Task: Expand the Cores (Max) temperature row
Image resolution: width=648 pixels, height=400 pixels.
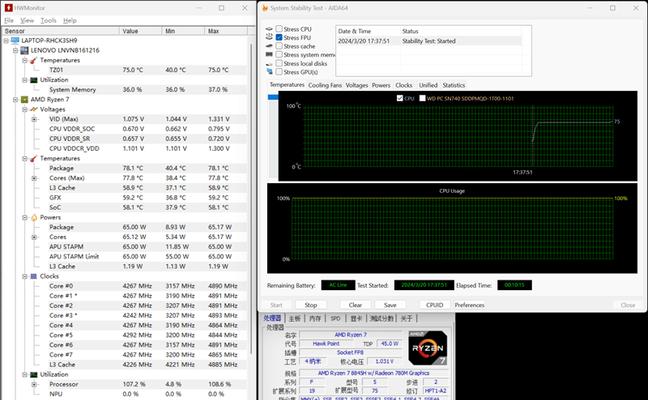Action: point(34,178)
